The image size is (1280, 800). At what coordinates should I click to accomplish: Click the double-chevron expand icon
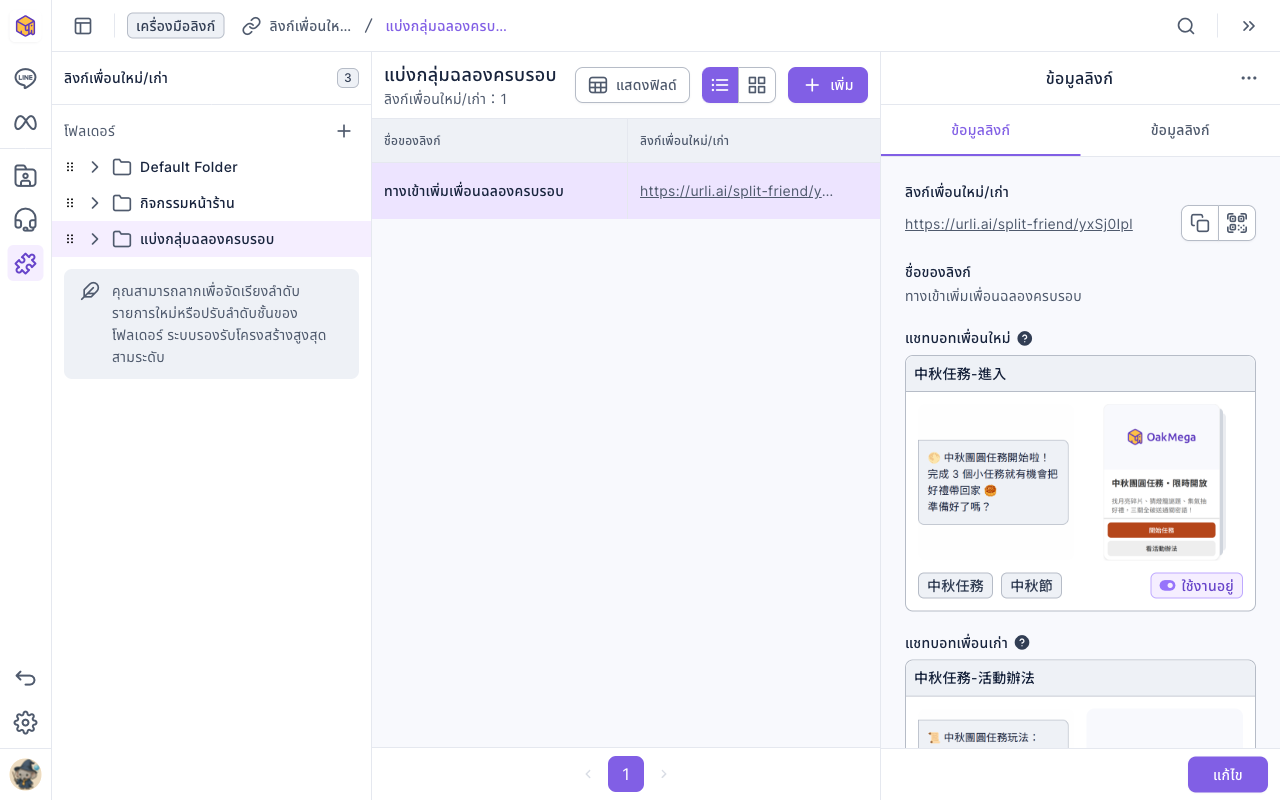click(x=1249, y=26)
